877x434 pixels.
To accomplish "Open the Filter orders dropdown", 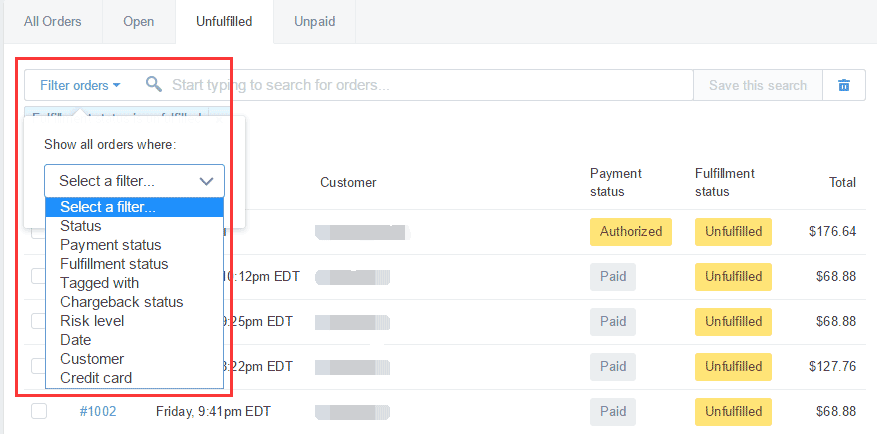I will click(x=80, y=85).
